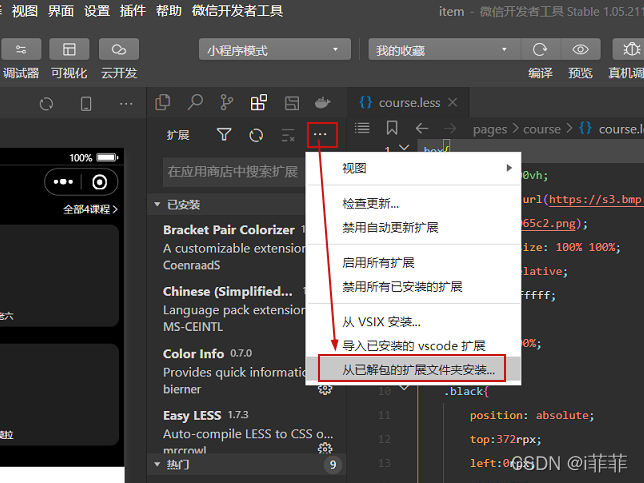Click the course breadcrumb
The image size is (644, 483).
pyautogui.click(x=542, y=129)
